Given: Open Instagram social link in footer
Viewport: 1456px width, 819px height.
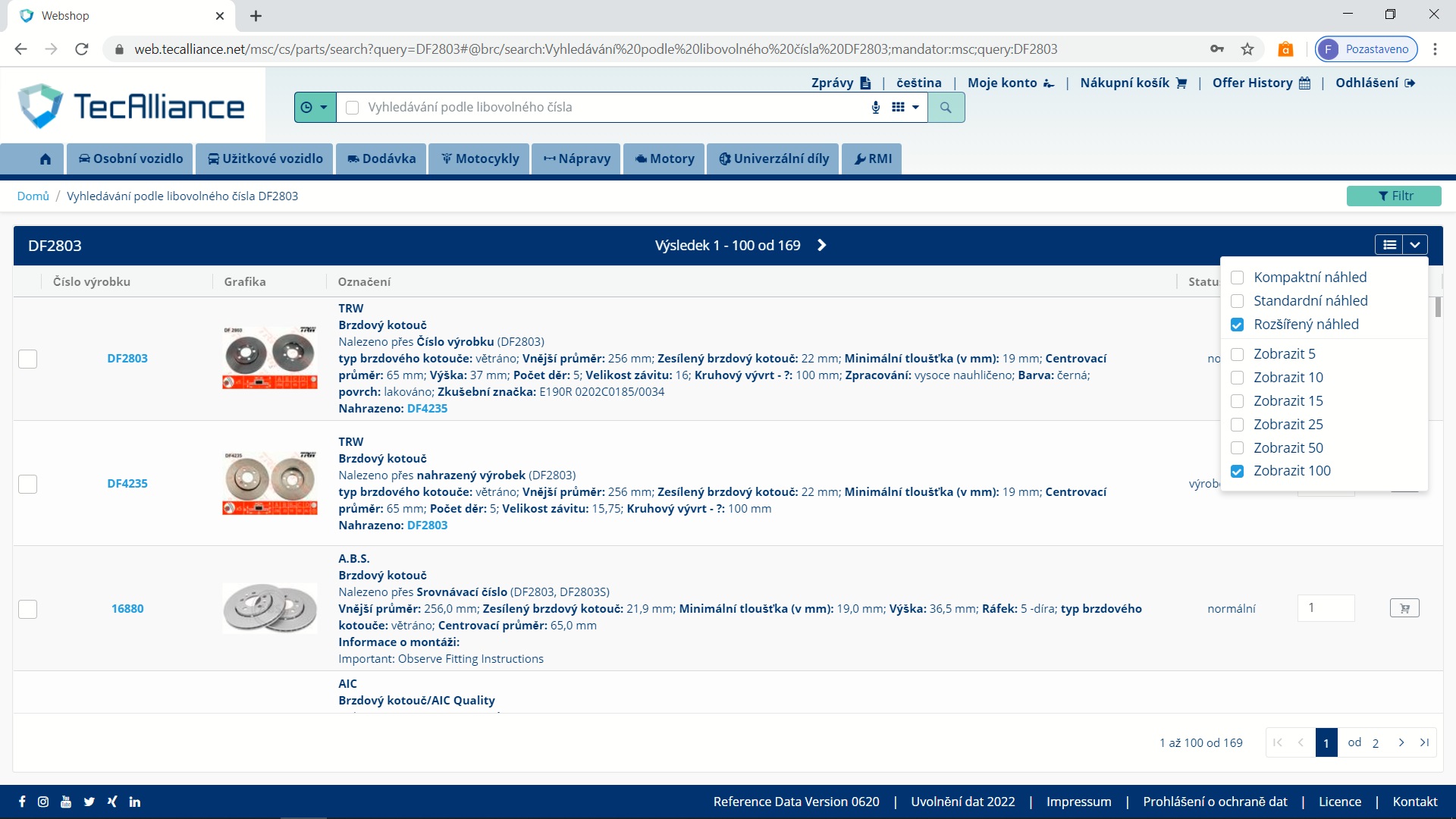Looking at the screenshot, I should click(43, 802).
